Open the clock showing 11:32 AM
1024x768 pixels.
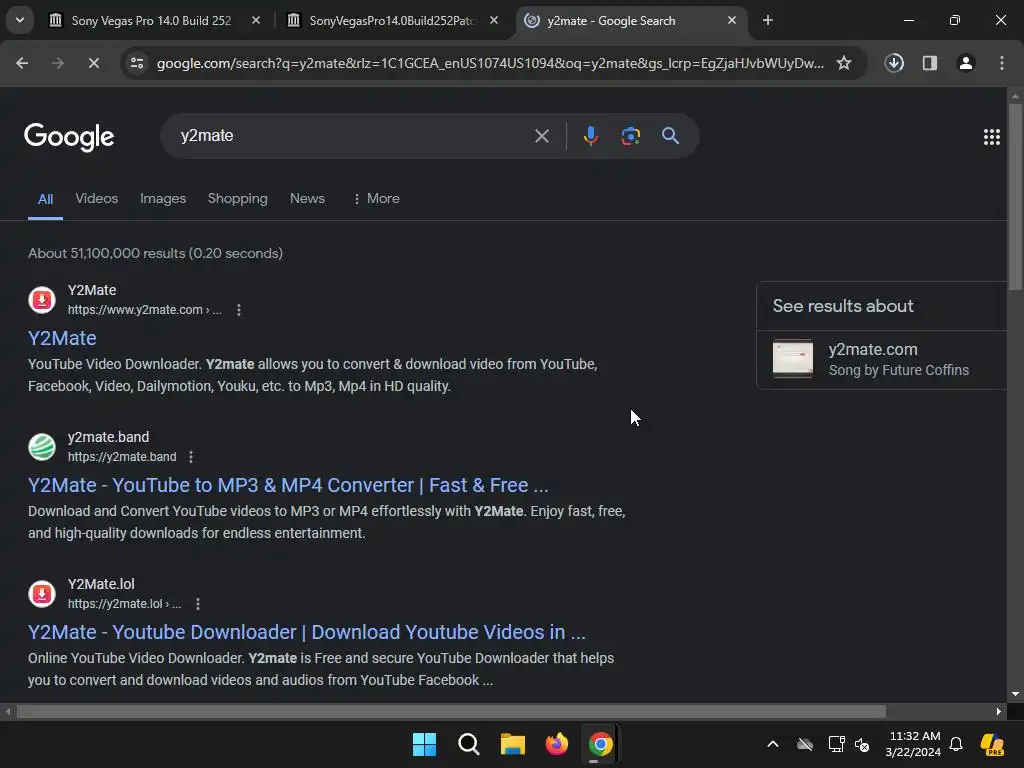(914, 744)
